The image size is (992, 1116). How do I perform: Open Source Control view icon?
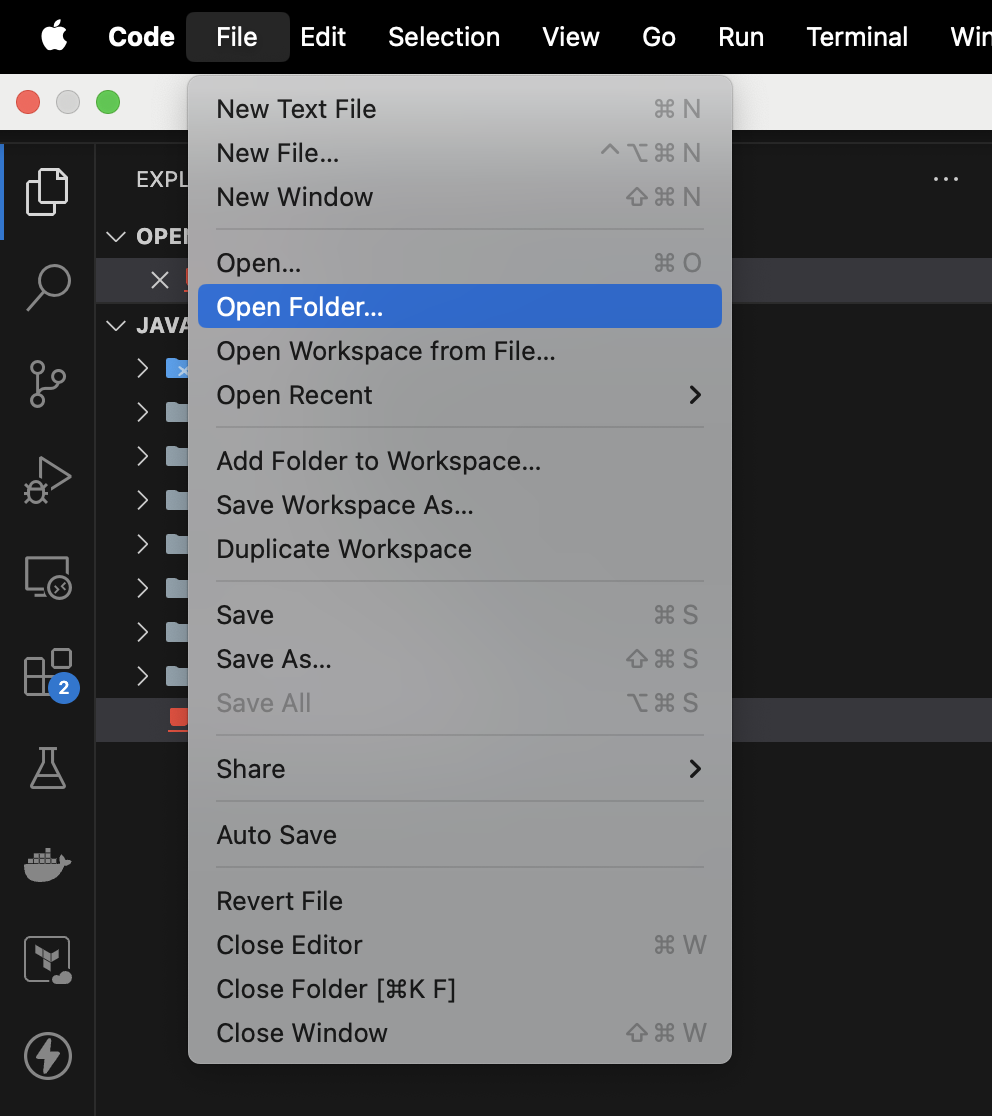(x=47, y=384)
